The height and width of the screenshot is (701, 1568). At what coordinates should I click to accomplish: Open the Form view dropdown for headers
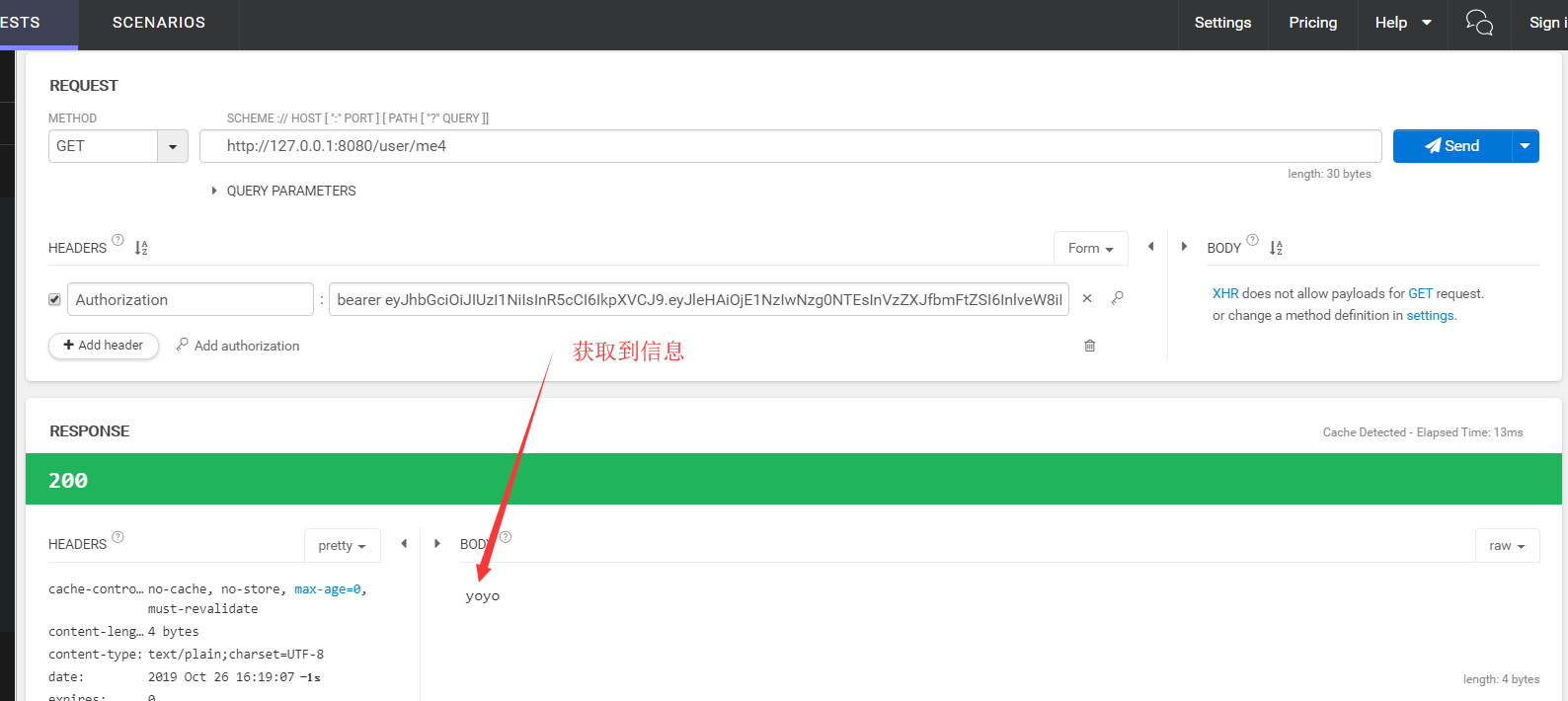tap(1091, 249)
